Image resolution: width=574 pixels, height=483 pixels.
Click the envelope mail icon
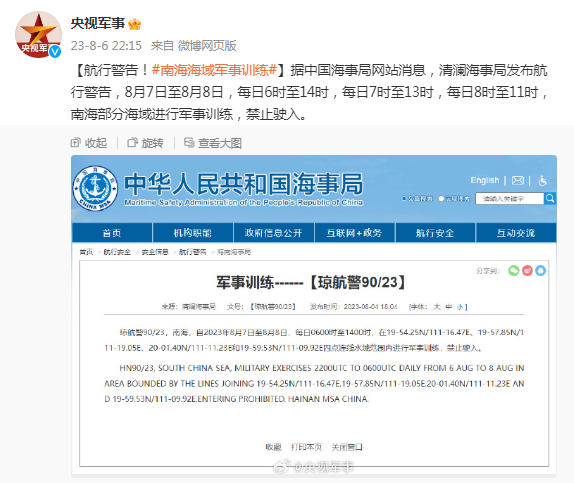[x=518, y=180]
